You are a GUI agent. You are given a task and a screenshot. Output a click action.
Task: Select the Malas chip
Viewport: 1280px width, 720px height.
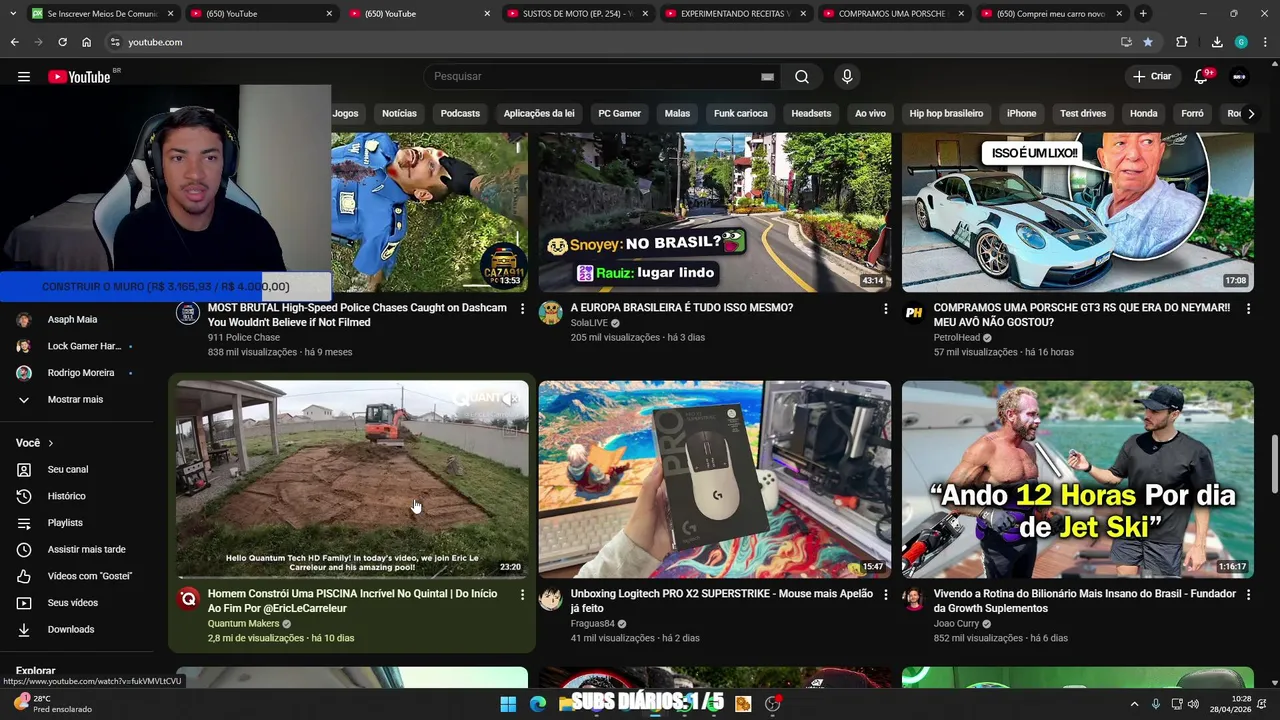[677, 114]
